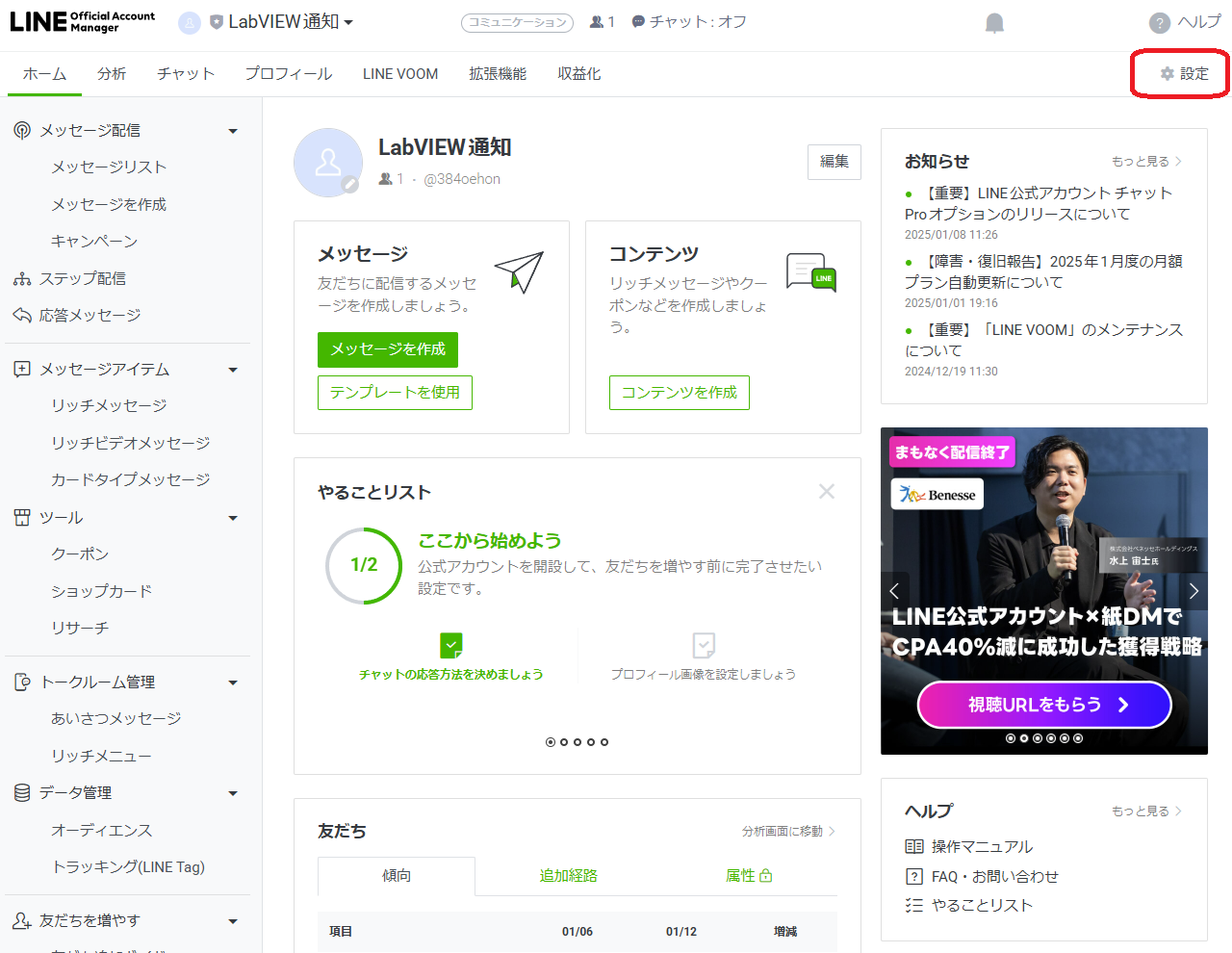Image resolution: width=1232 pixels, height=953 pixels.
Task: Select fifth やることリスト page dot
Action: (604, 742)
